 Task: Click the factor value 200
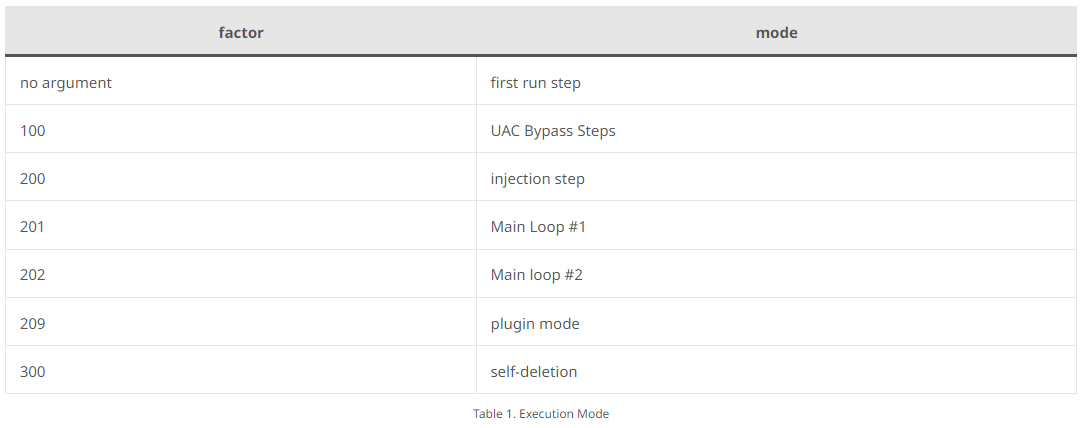point(33,179)
